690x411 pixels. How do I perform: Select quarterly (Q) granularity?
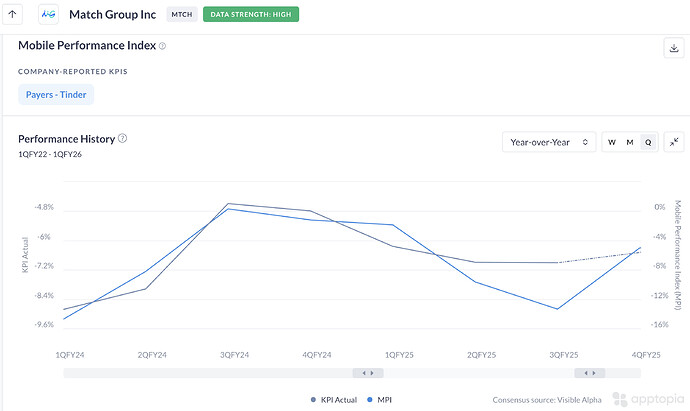[647, 142]
